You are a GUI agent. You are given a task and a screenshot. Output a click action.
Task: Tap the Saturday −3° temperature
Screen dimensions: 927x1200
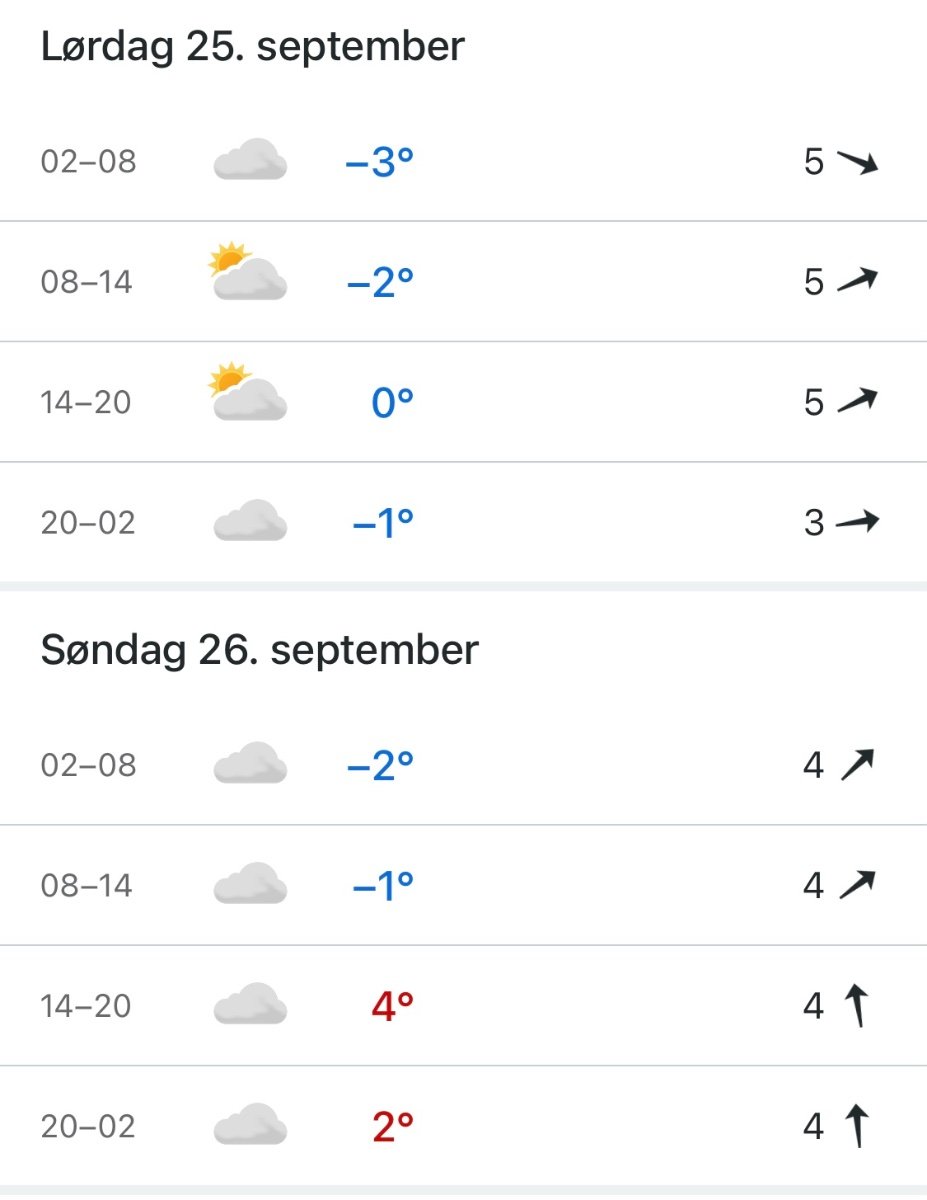tap(379, 162)
